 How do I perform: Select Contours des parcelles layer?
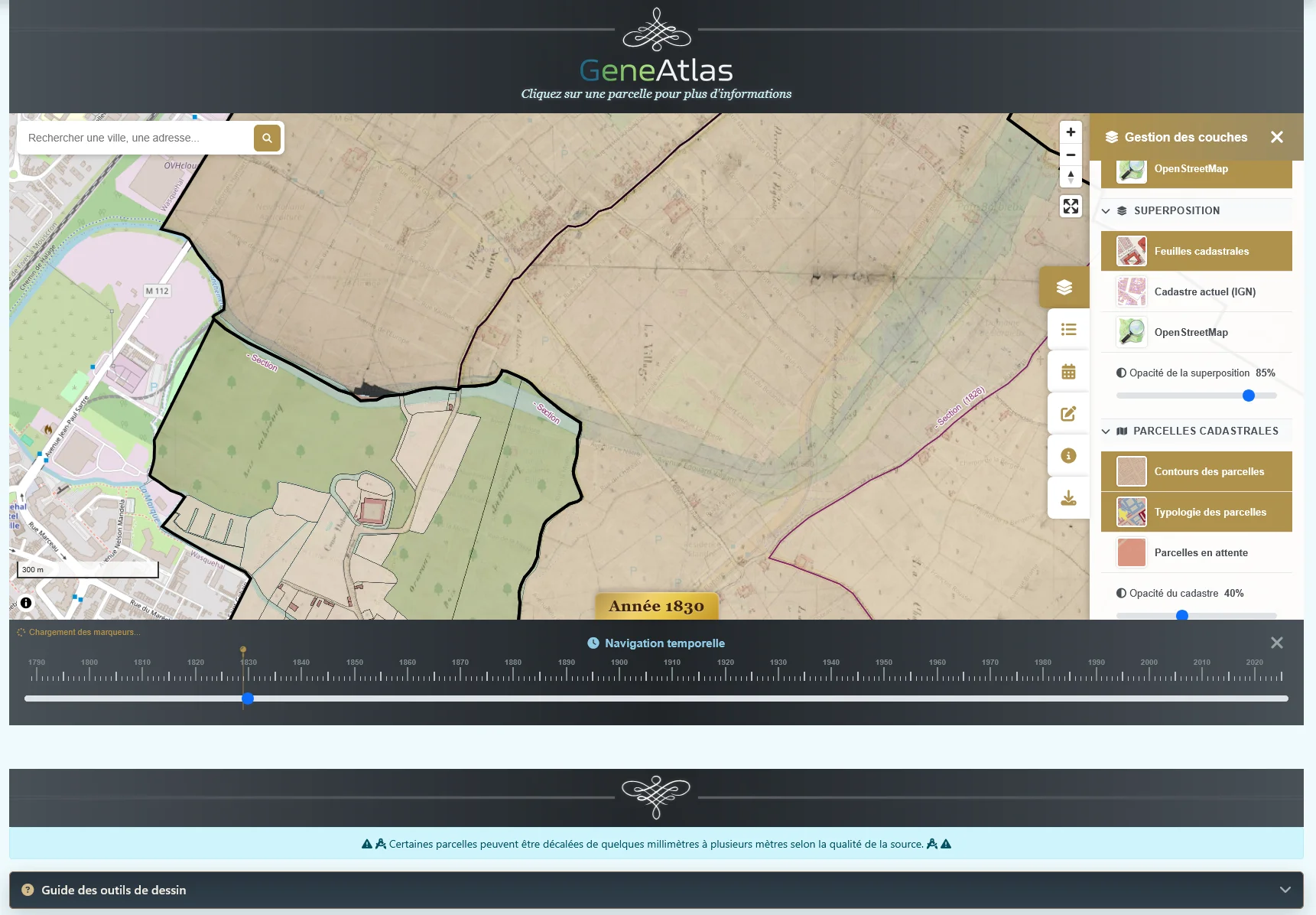click(1196, 471)
